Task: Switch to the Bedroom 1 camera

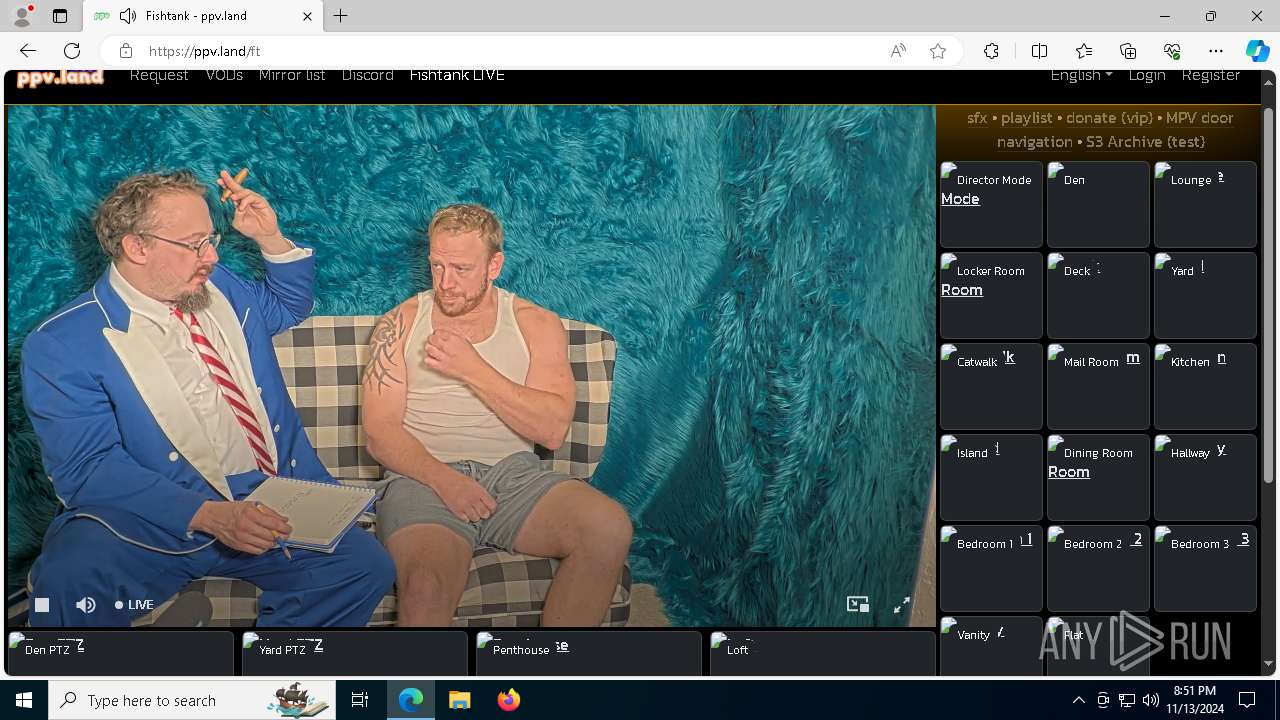Action: tap(991, 568)
